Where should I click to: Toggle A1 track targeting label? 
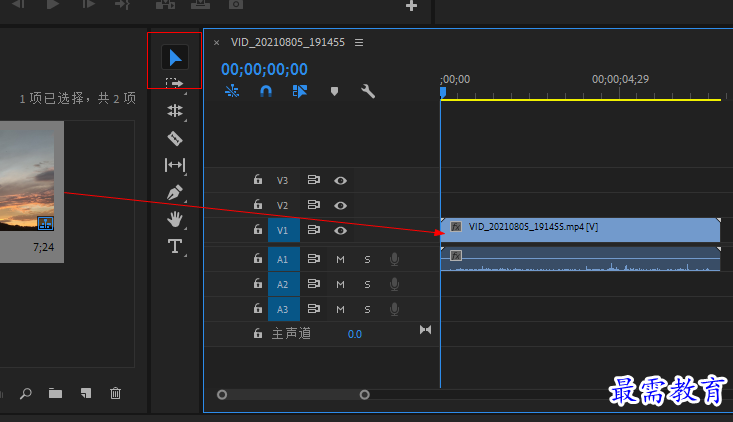pyautogui.click(x=283, y=259)
